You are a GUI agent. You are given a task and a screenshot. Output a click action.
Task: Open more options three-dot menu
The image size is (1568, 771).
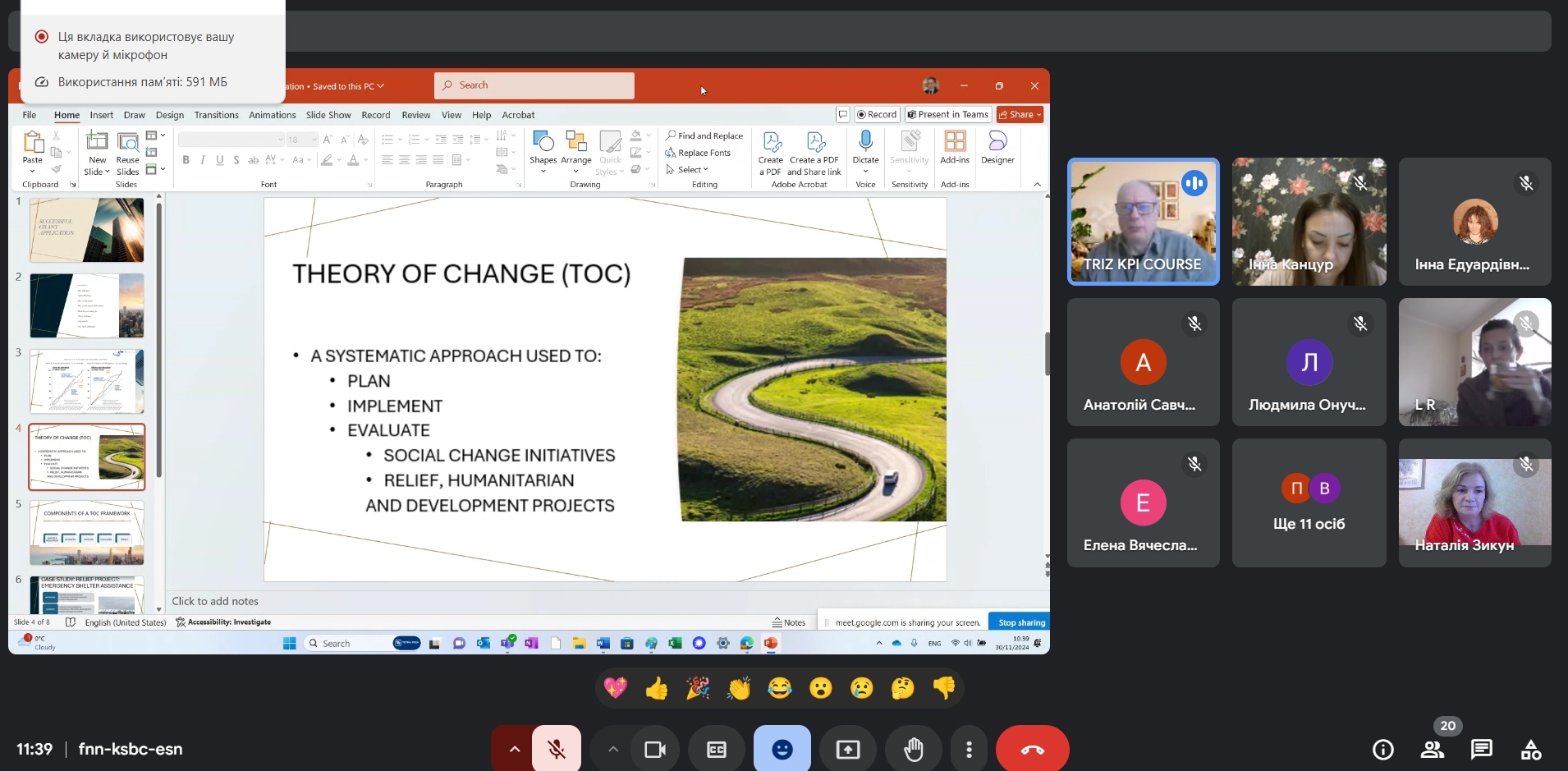[x=970, y=749]
